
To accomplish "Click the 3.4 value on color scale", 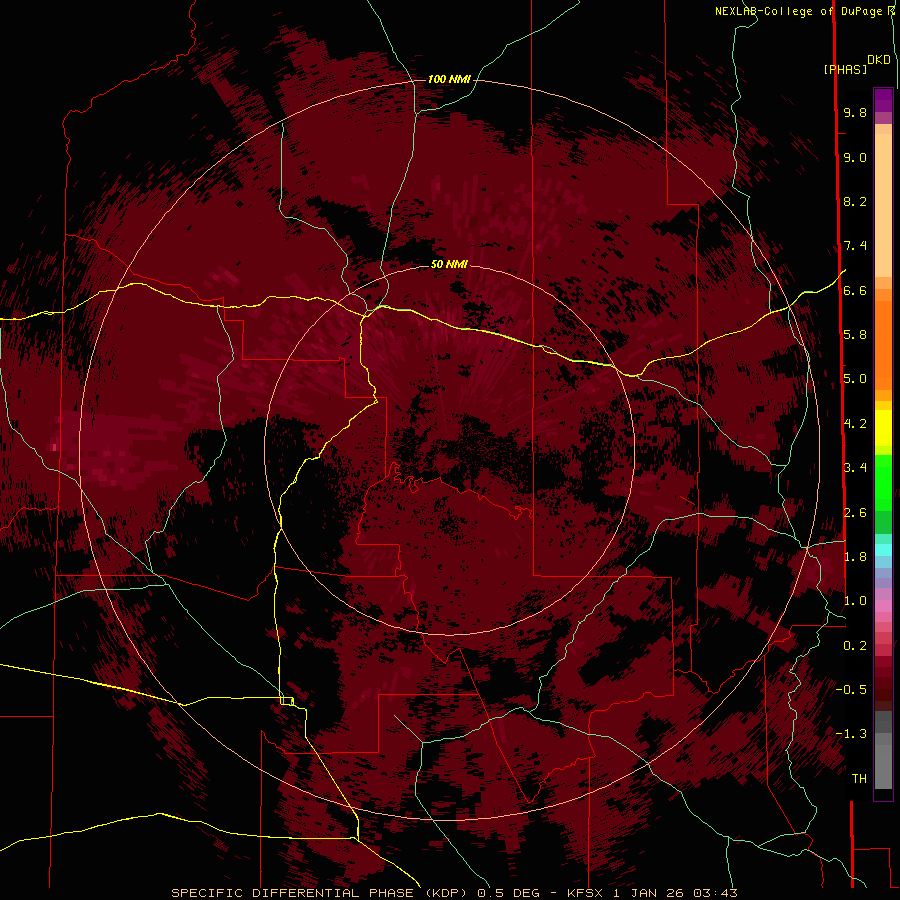I will pos(855,468).
